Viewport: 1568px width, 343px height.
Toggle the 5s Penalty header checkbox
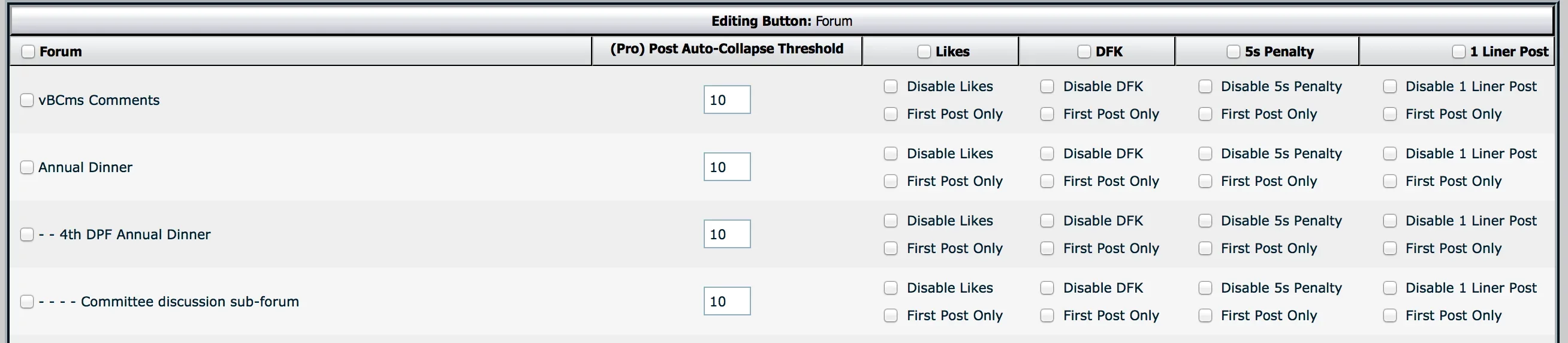click(x=1233, y=52)
